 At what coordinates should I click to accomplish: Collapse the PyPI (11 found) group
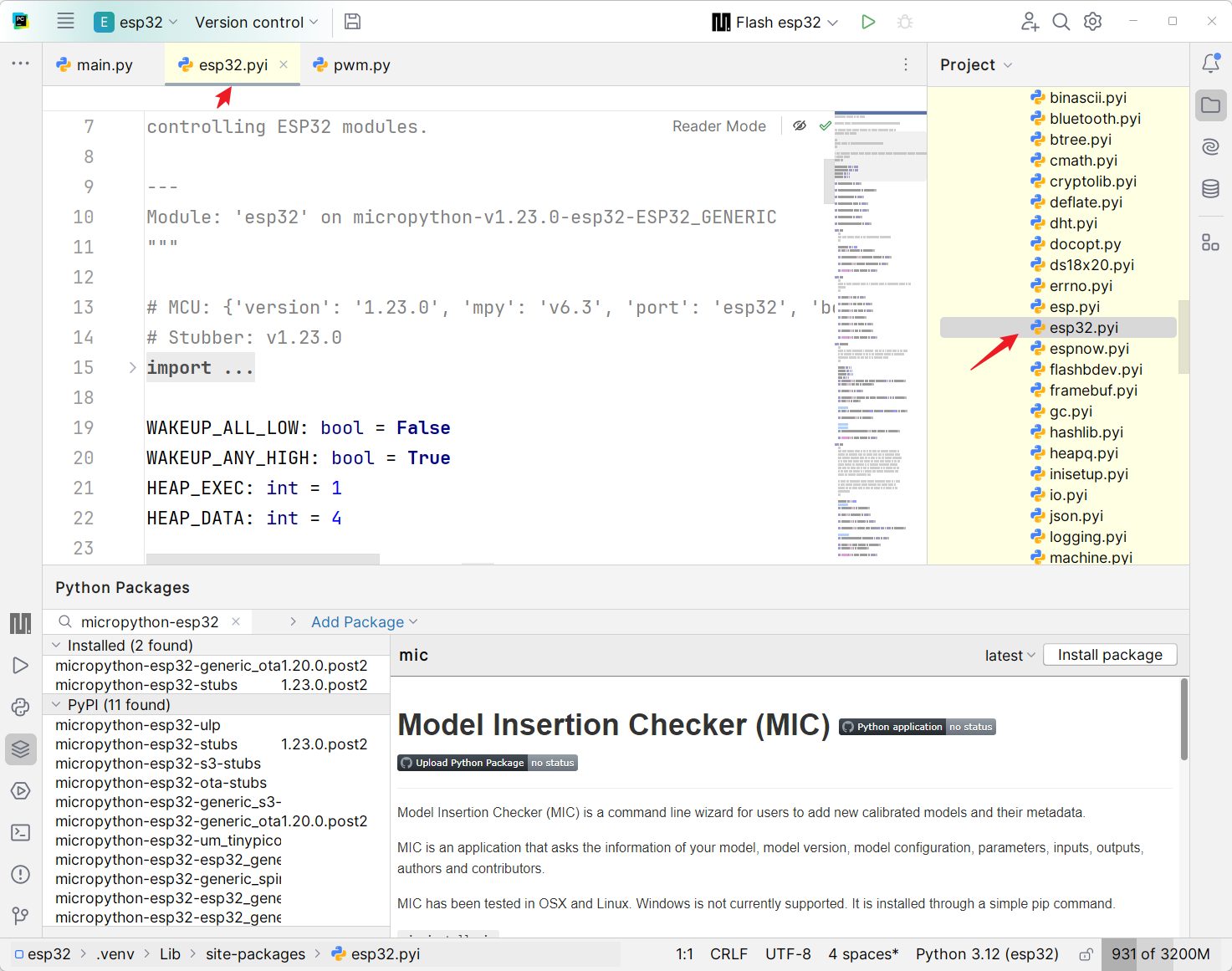56,704
